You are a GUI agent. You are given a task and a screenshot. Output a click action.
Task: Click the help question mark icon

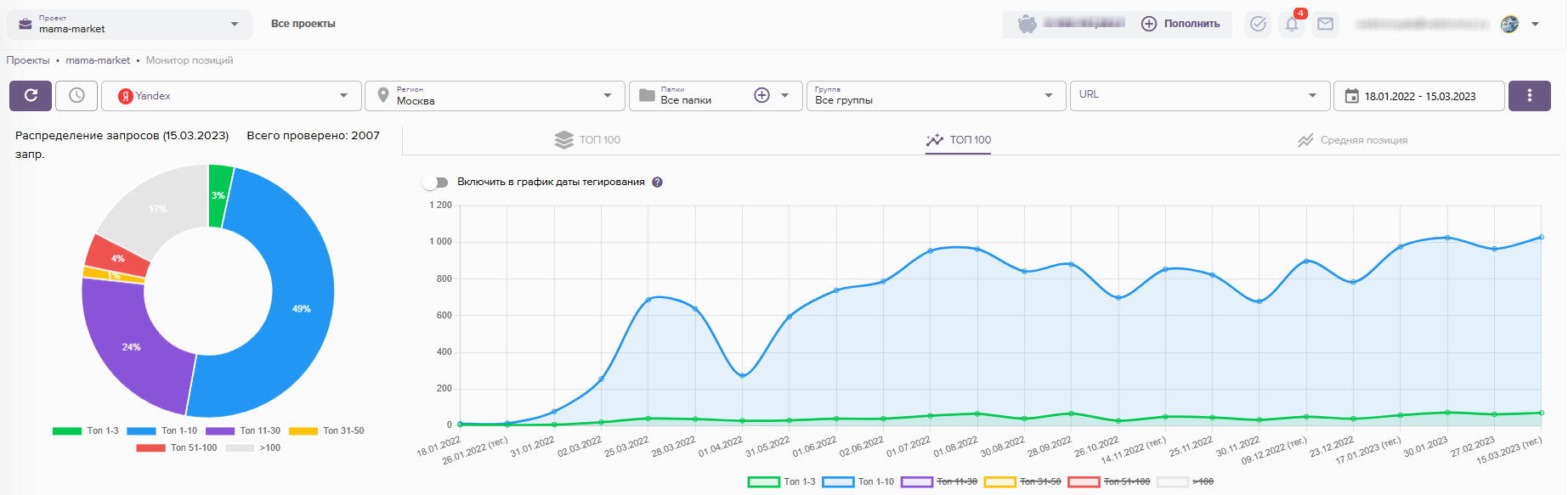click(x=657, y=183)
